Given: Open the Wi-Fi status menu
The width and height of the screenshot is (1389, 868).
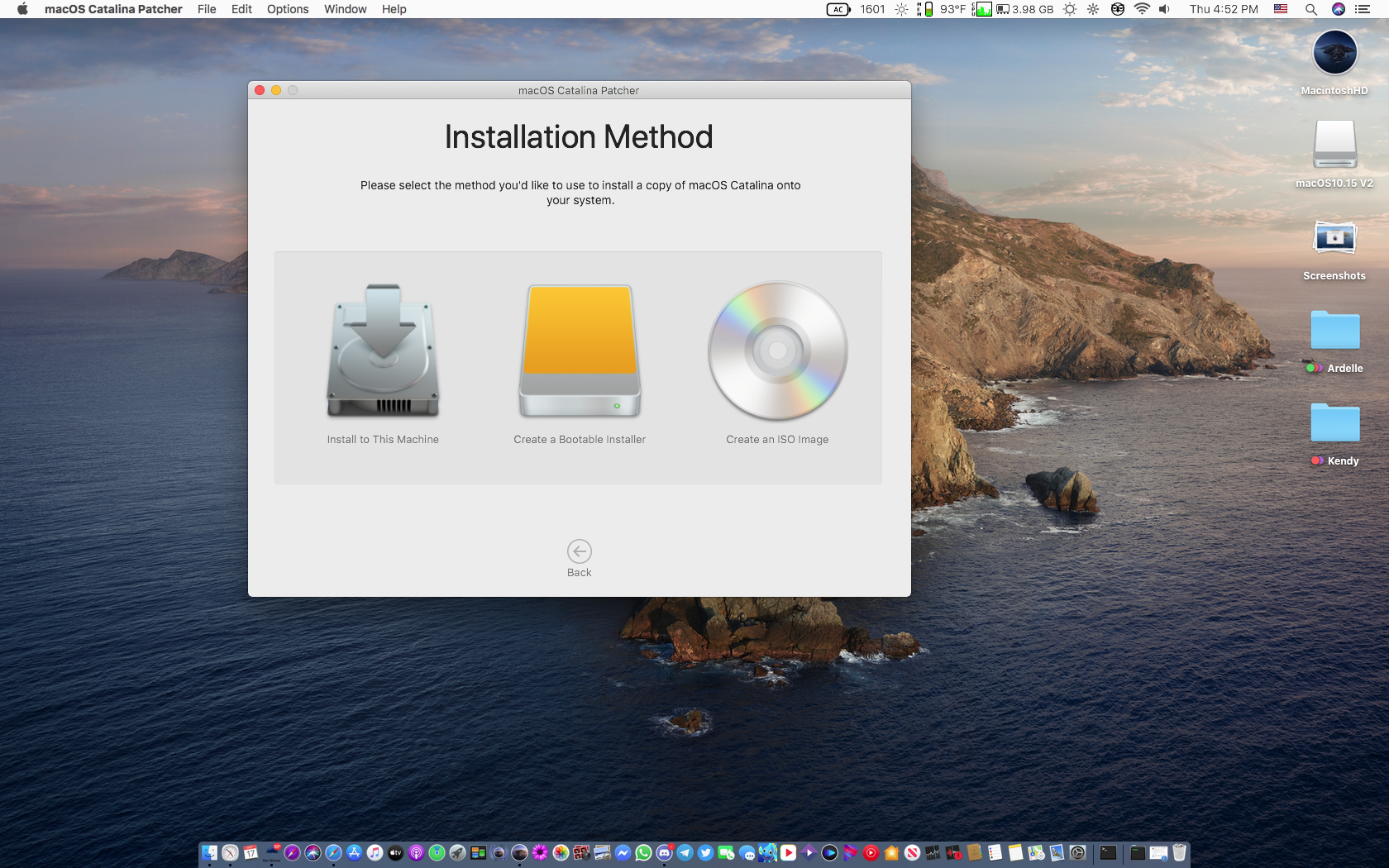Looking at the screenshot, I should [x=1142, y=9].
